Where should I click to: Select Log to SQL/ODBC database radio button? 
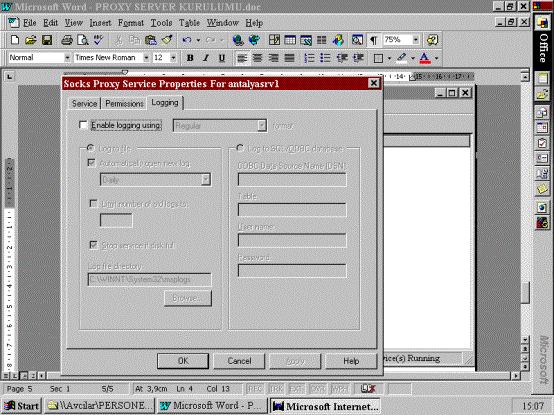tap(240, 148)
